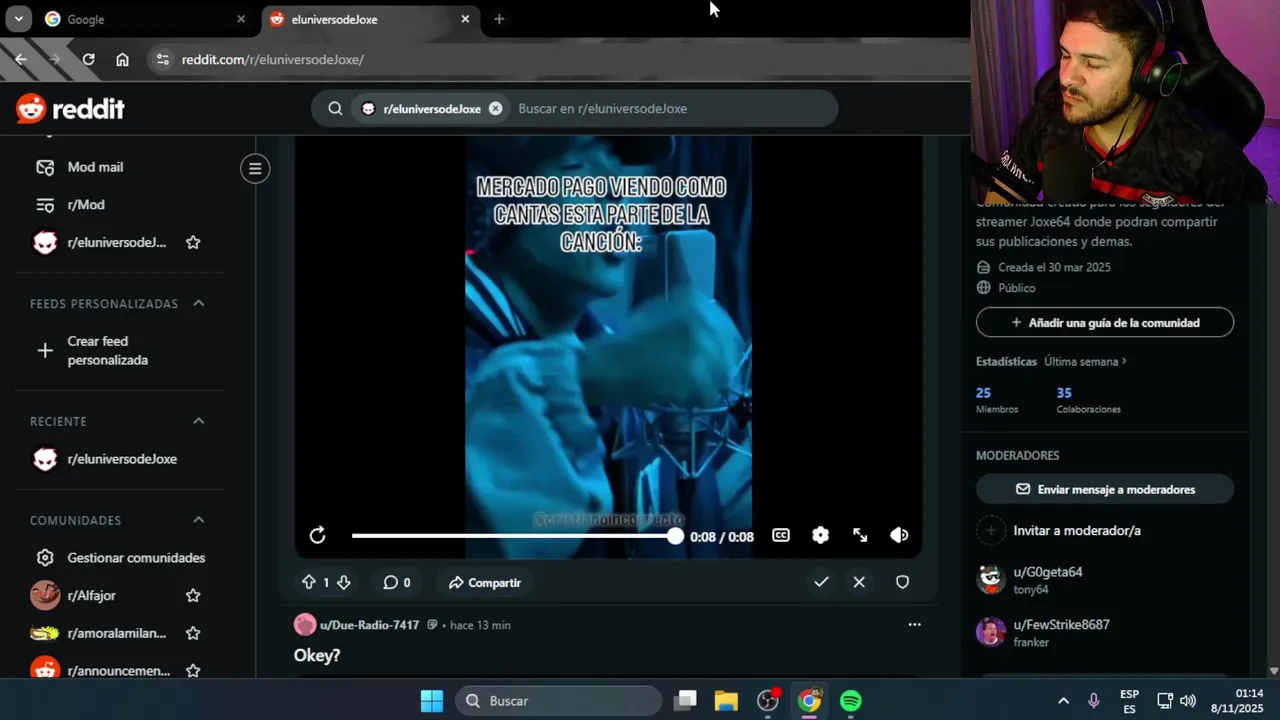Open video settings gear
The width and height of the screenshot is (1280, 720).
(820, 536)
